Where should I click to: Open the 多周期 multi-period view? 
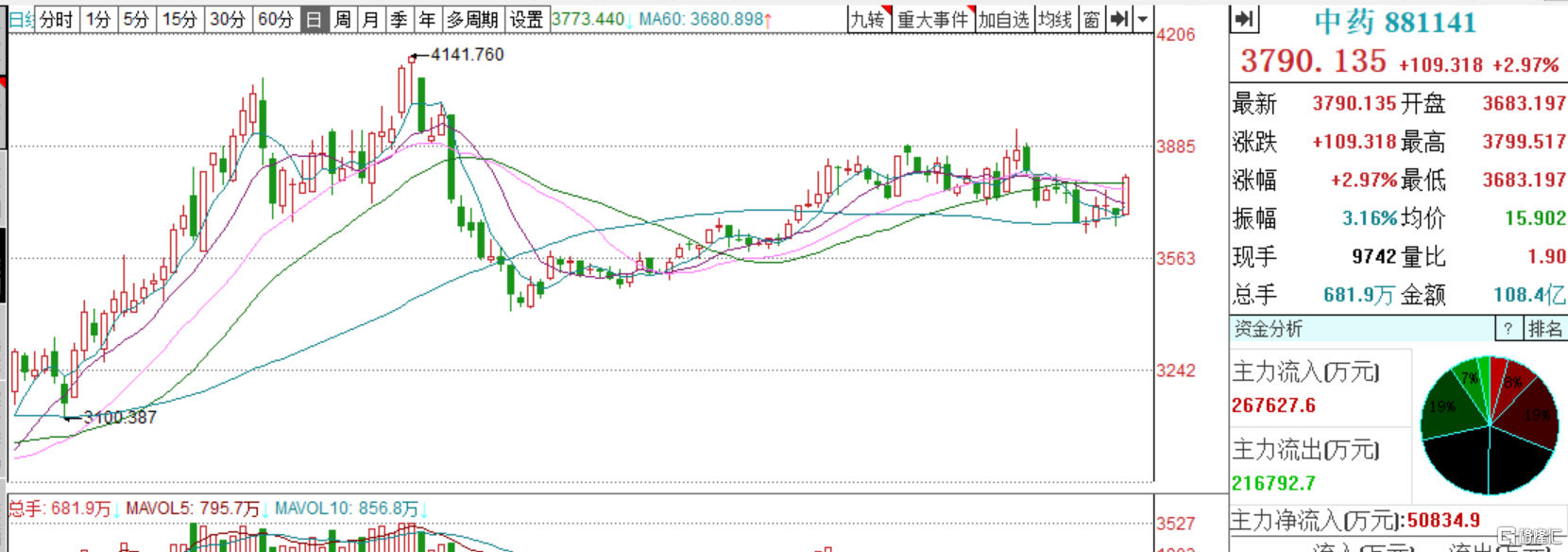coord(472,20)
